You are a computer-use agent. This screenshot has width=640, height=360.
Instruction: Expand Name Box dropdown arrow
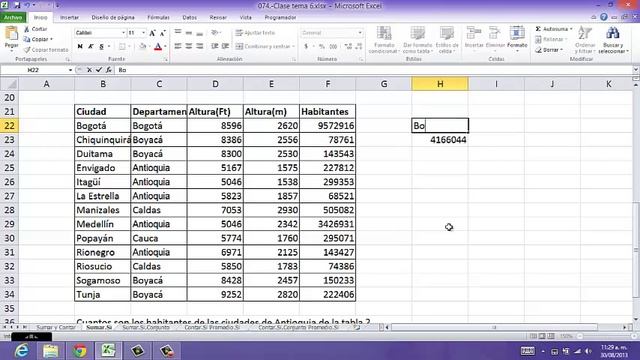pos(70,70)
